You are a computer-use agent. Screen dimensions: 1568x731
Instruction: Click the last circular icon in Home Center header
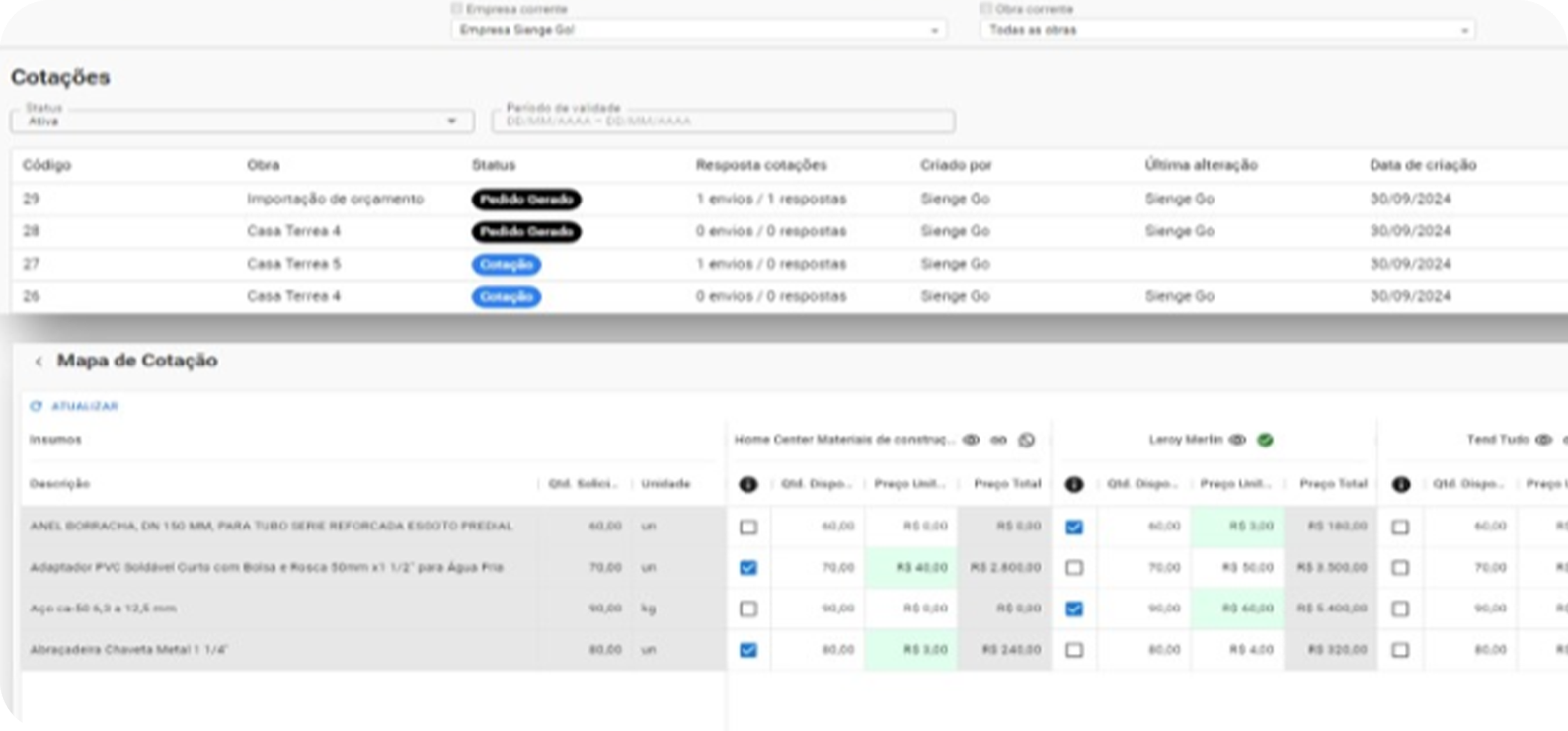pyautogui.click(x=1027, y=440)
